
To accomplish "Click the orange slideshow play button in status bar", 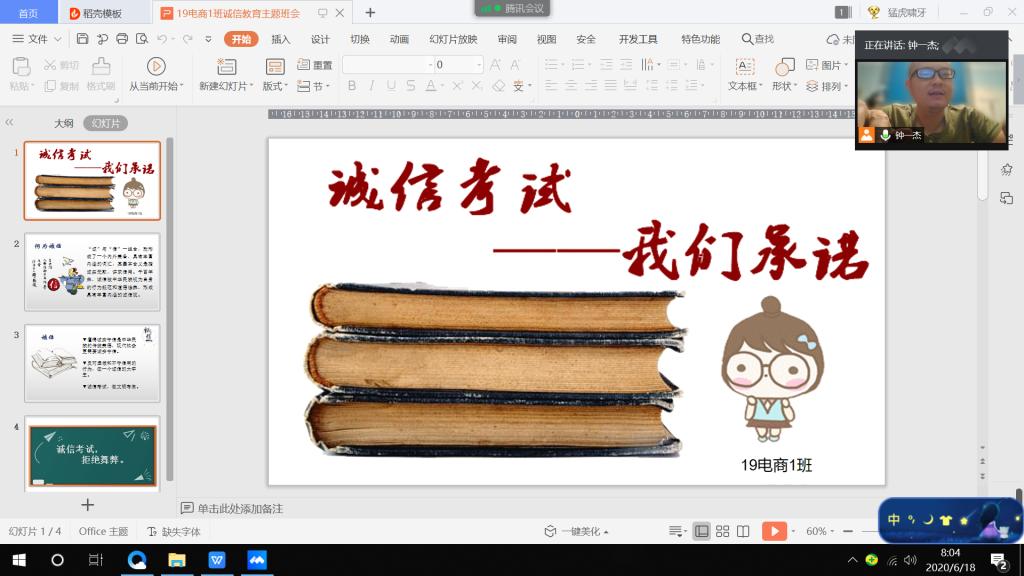I will 773,531.
